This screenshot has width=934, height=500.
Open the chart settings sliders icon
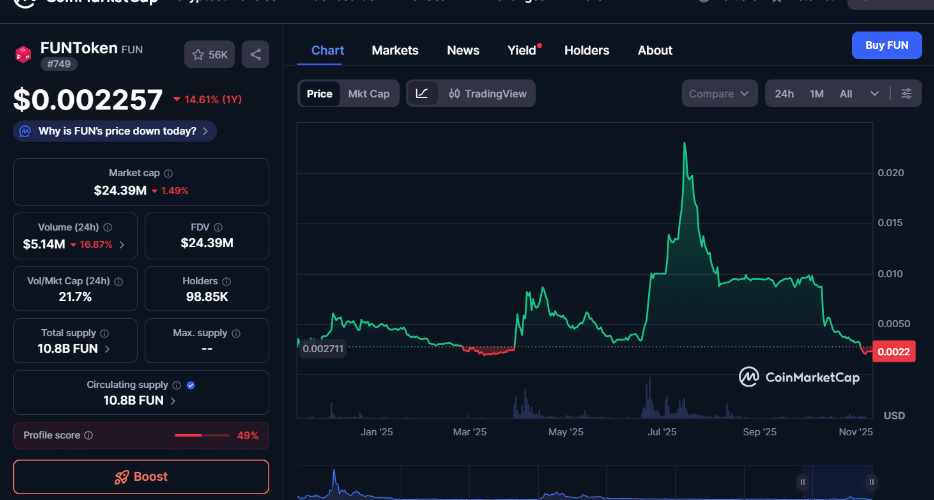(906, 94)
